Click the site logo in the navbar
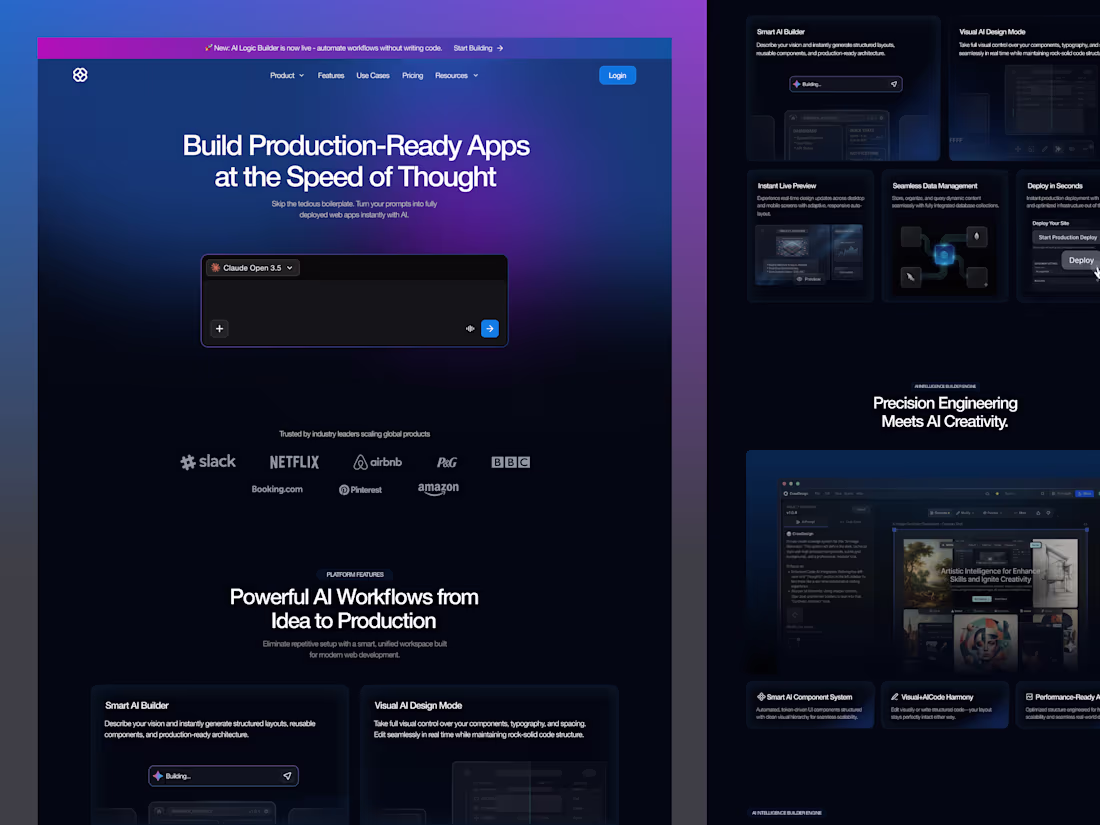This screenshot has width=1100, height=825. [80, 75]
